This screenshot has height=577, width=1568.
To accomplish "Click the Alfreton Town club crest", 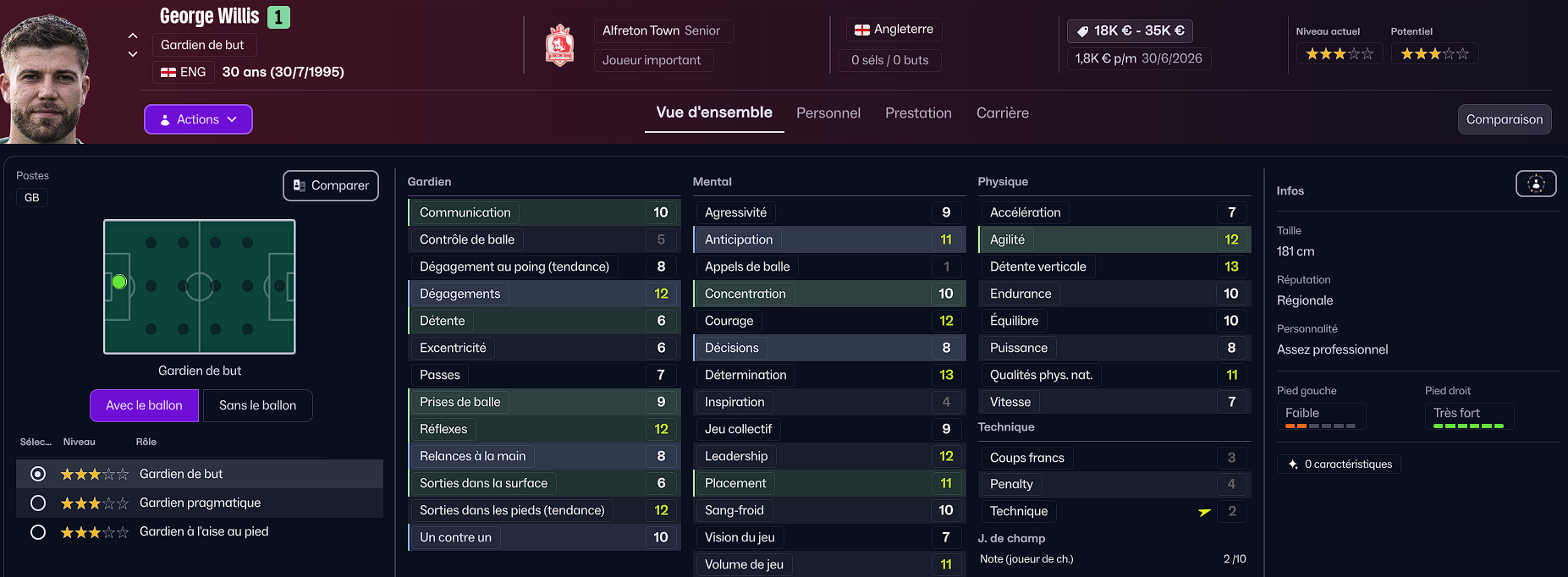I will point(559,46).
